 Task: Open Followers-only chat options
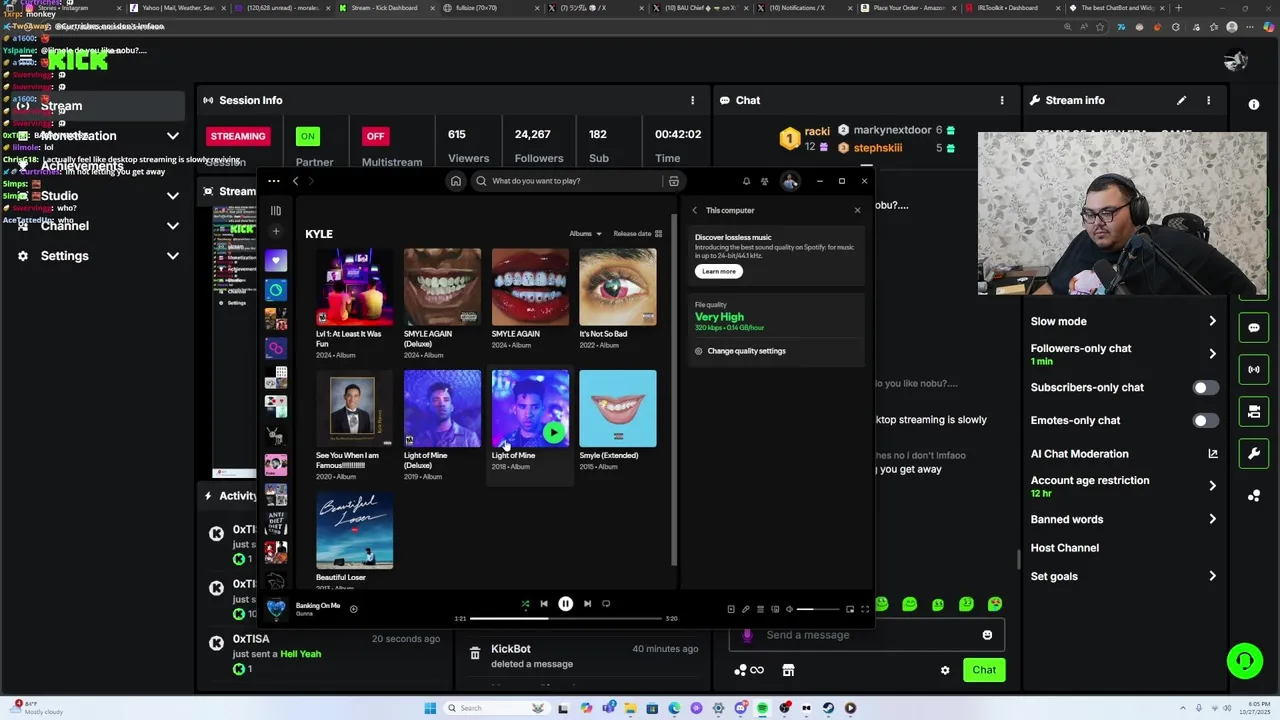tap(1124, 354)
